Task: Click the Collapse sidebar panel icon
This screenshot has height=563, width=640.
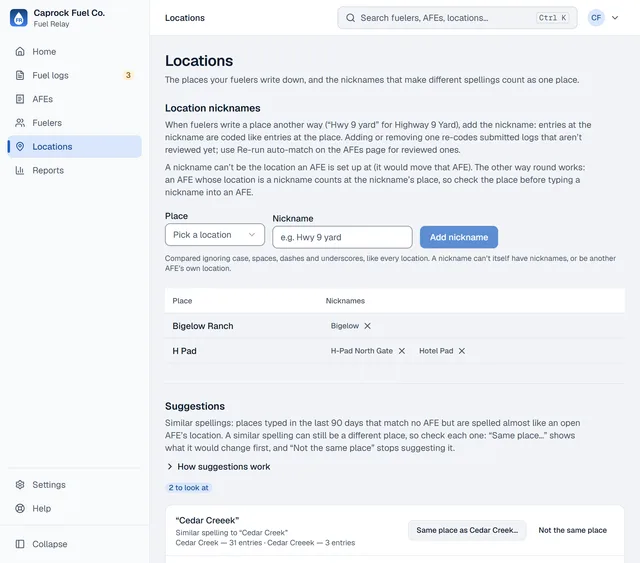Action: [20, 544]
